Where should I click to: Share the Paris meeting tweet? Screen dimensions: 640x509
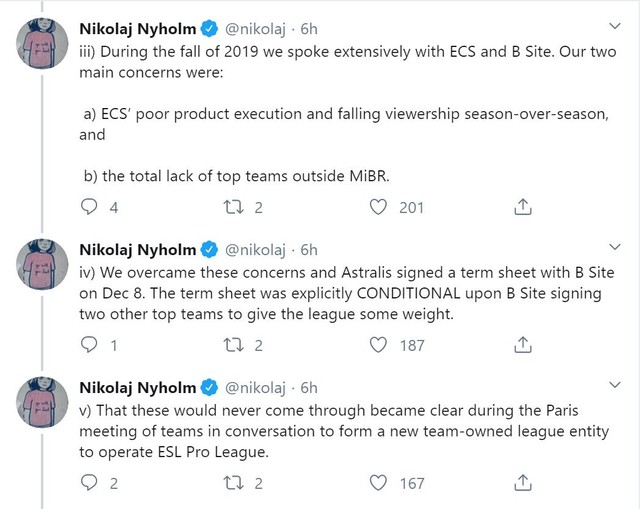click(x=522, y=482)
